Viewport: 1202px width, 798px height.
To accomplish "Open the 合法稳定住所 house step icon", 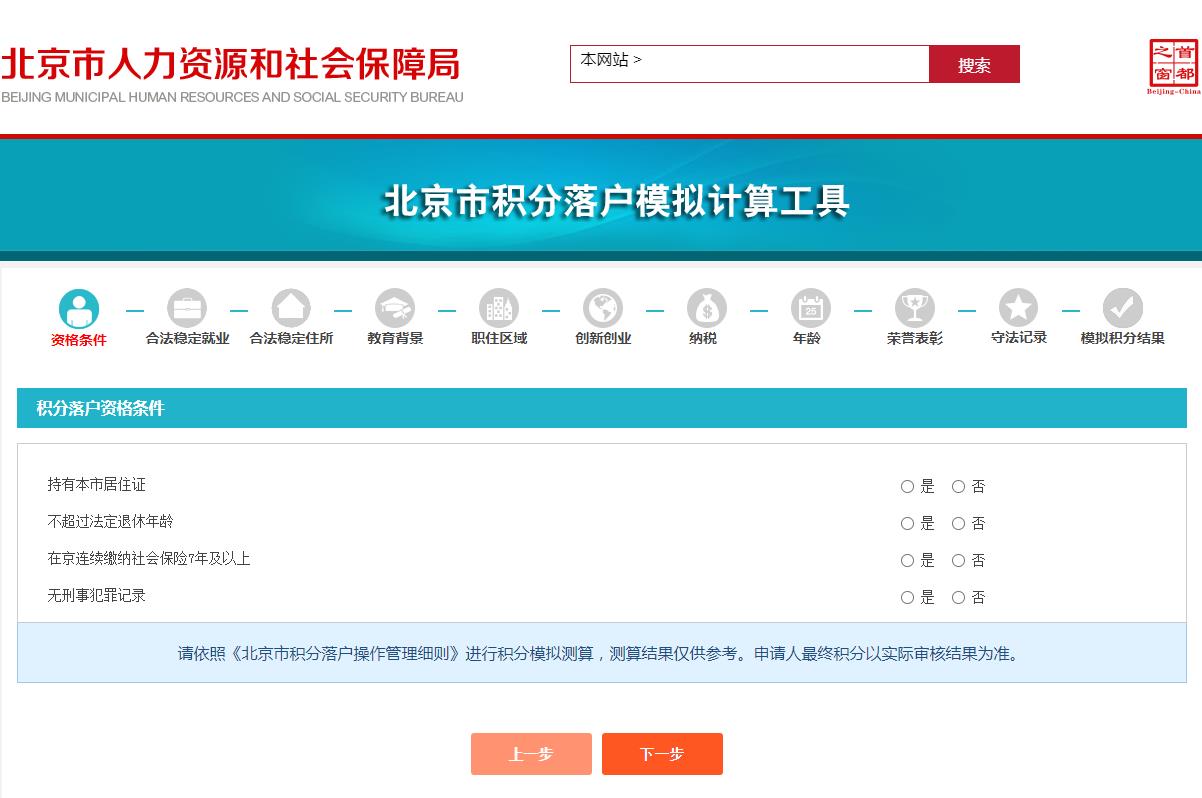I will tap(291, 308).
